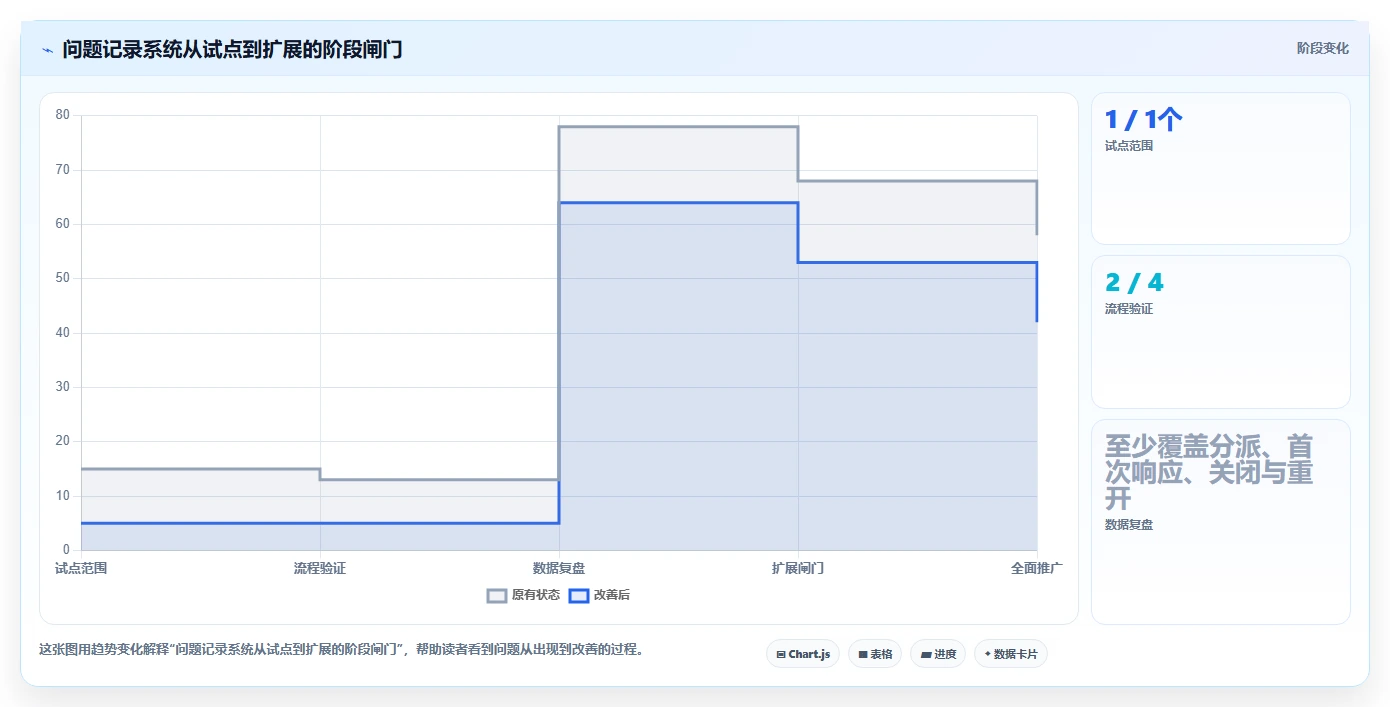The width and height of the screenshot is (1390, 707).
Task: Click the lightning icon beside the title
Action: click(x=47, y=50)
